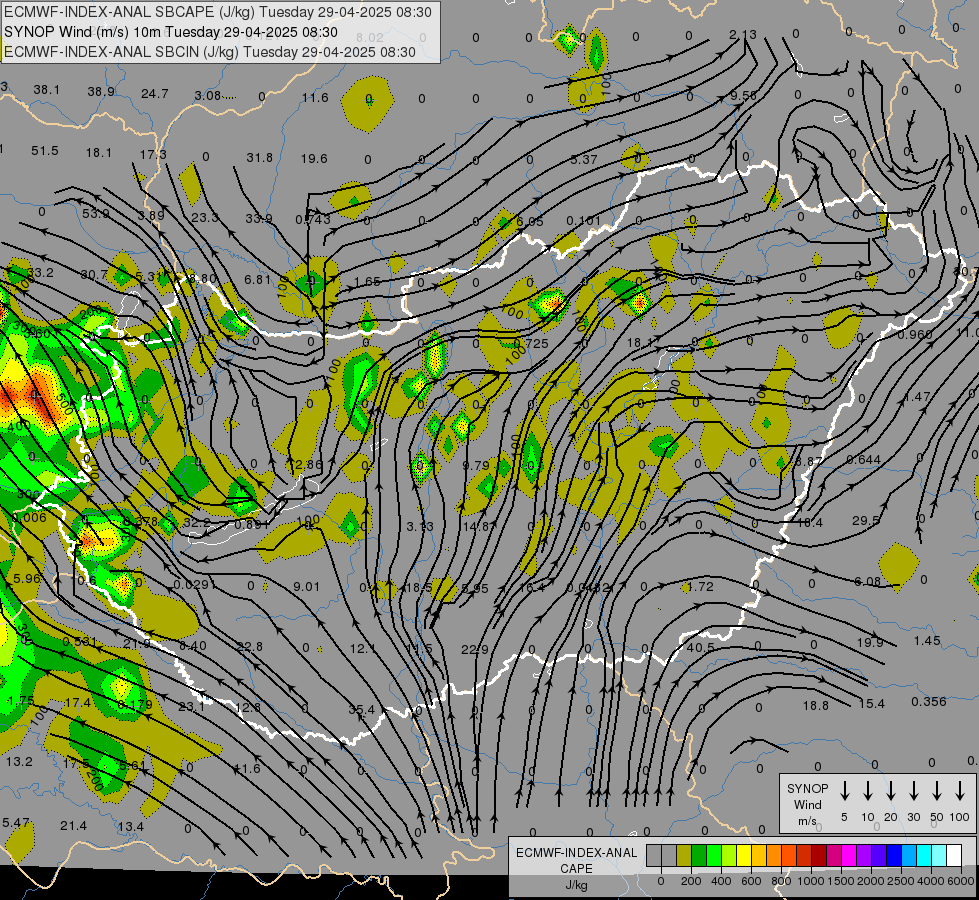
Task: Select the SBCIN title line at top left
Action: tap(210, 52)
